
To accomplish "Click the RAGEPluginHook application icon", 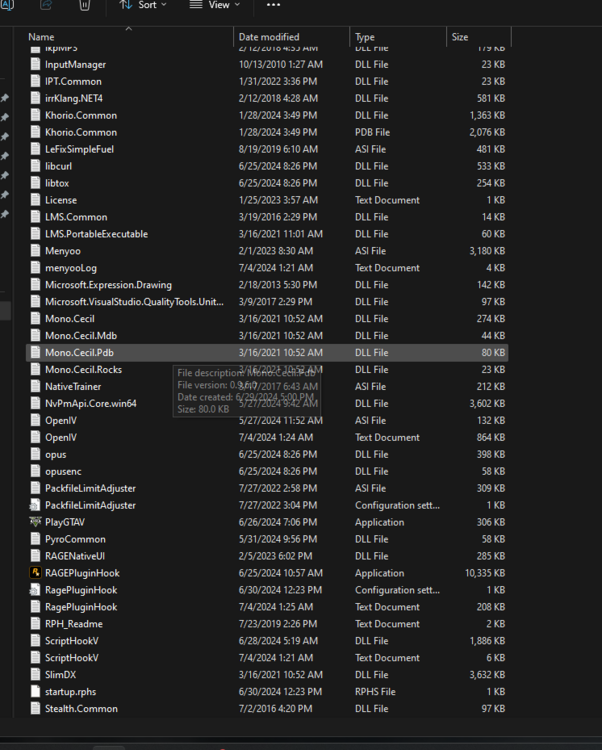I will coord(35,573).
